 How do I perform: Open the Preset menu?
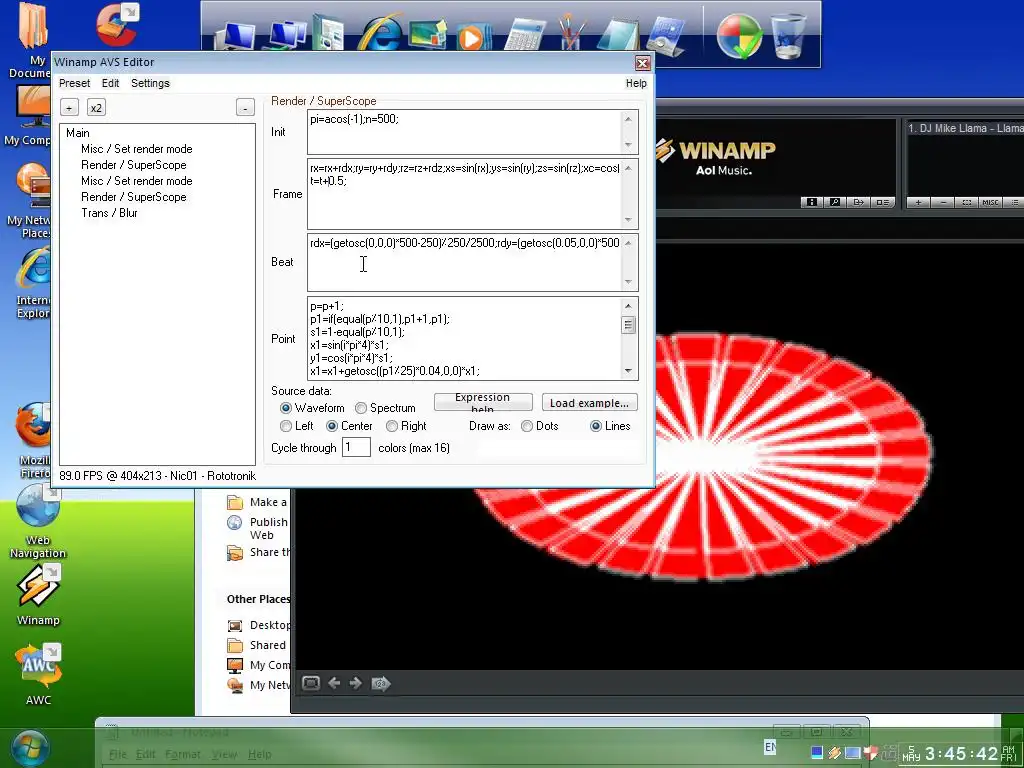(74, 83)
